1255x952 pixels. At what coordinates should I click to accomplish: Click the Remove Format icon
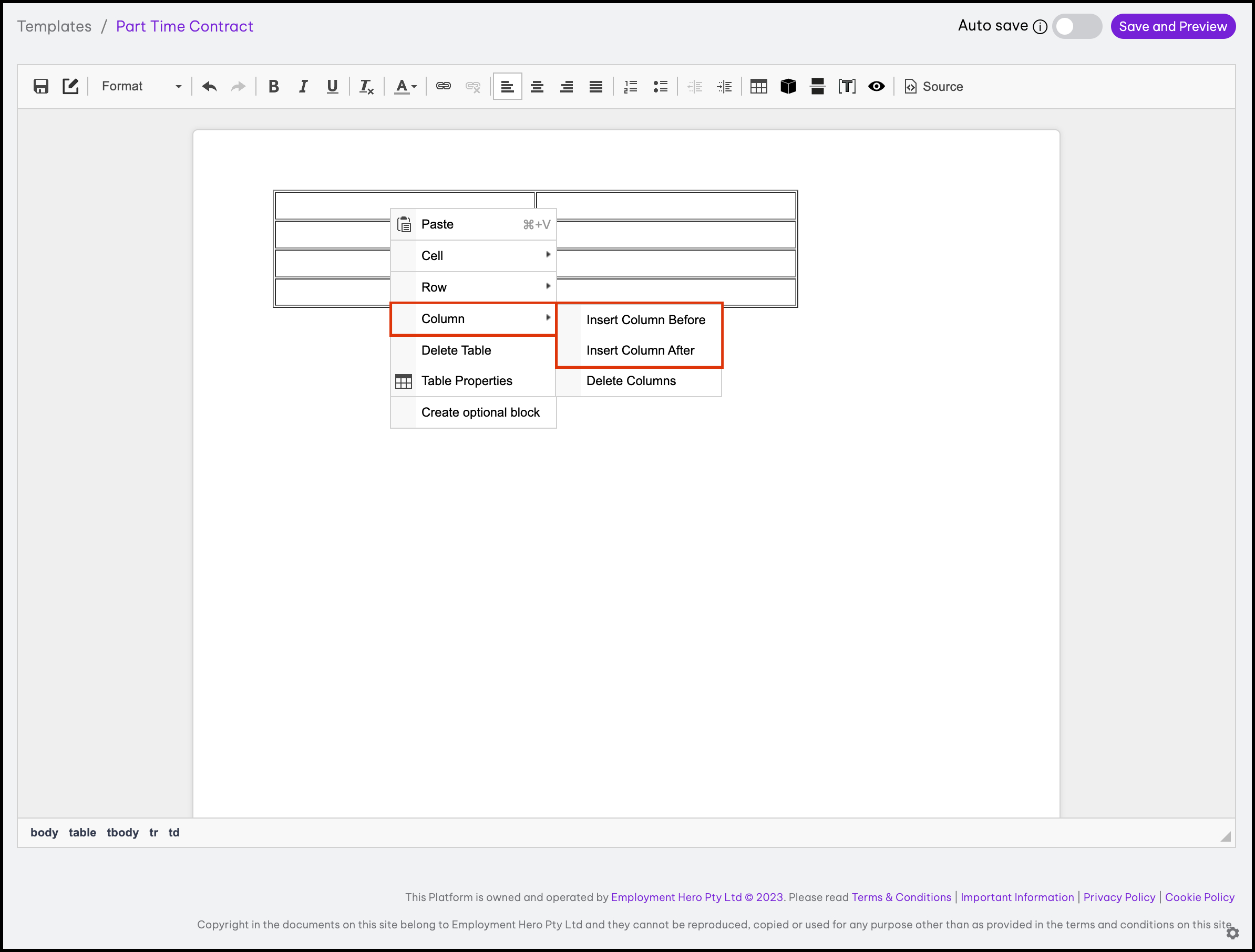[366, 86]
